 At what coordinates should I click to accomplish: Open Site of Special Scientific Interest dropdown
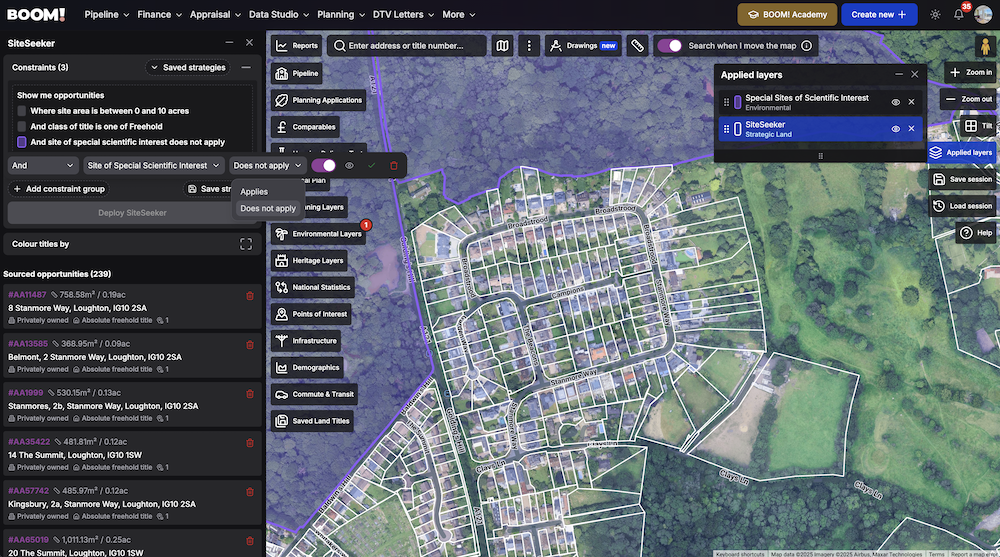(x=154, y=166)
